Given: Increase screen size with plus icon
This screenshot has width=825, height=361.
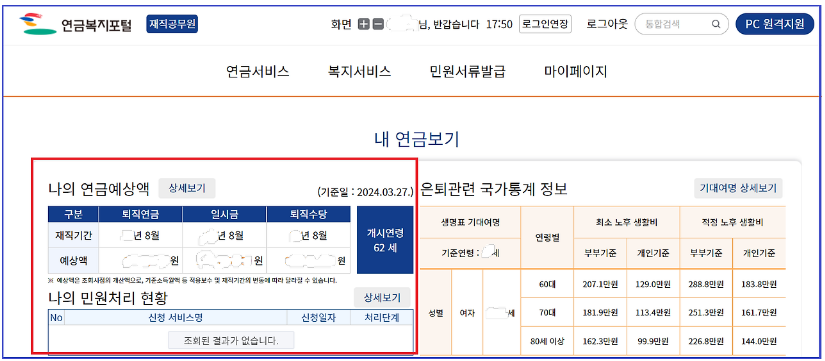Looking at the screenshot, I should tap(363, 24).
